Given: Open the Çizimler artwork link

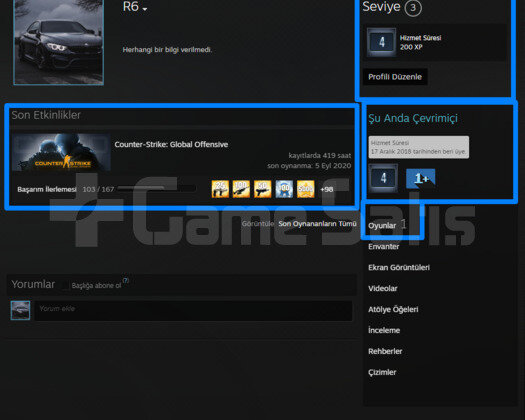Looking at the screenshot, I should pos(382,372).
